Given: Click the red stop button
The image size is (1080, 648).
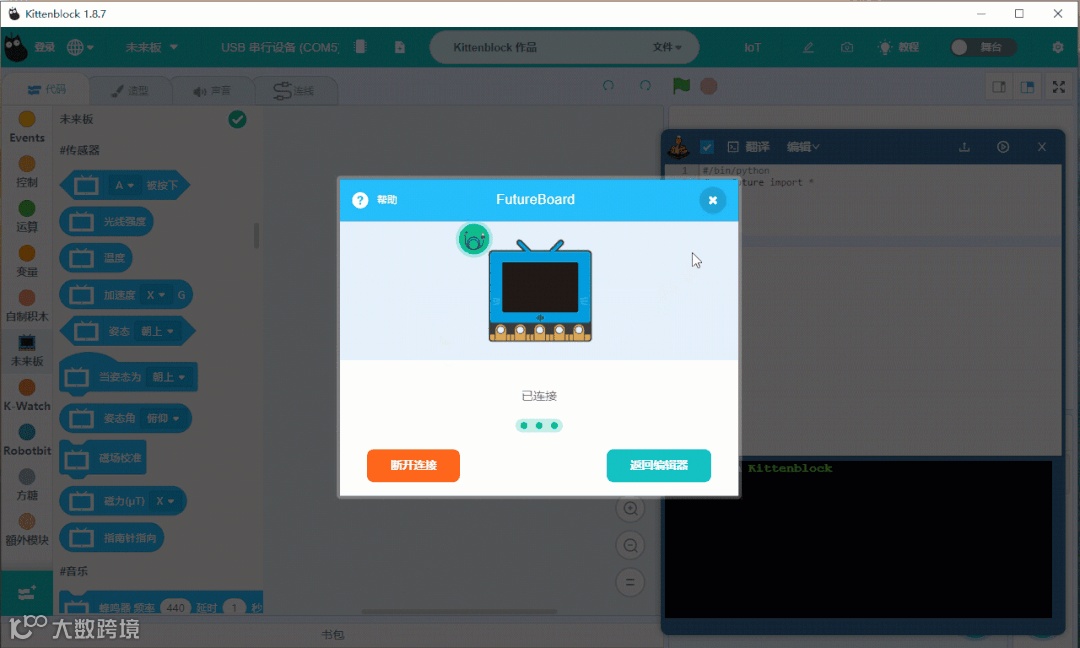Looking at the screenshot, I should pyautogui.click(x=709, y=86).
